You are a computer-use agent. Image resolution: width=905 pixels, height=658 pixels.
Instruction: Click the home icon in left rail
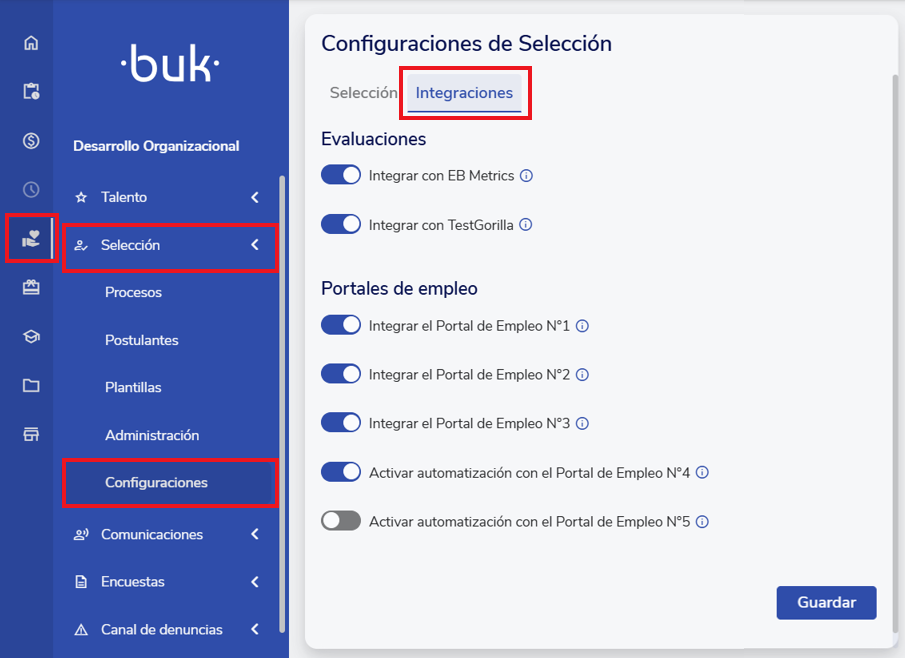31,43
